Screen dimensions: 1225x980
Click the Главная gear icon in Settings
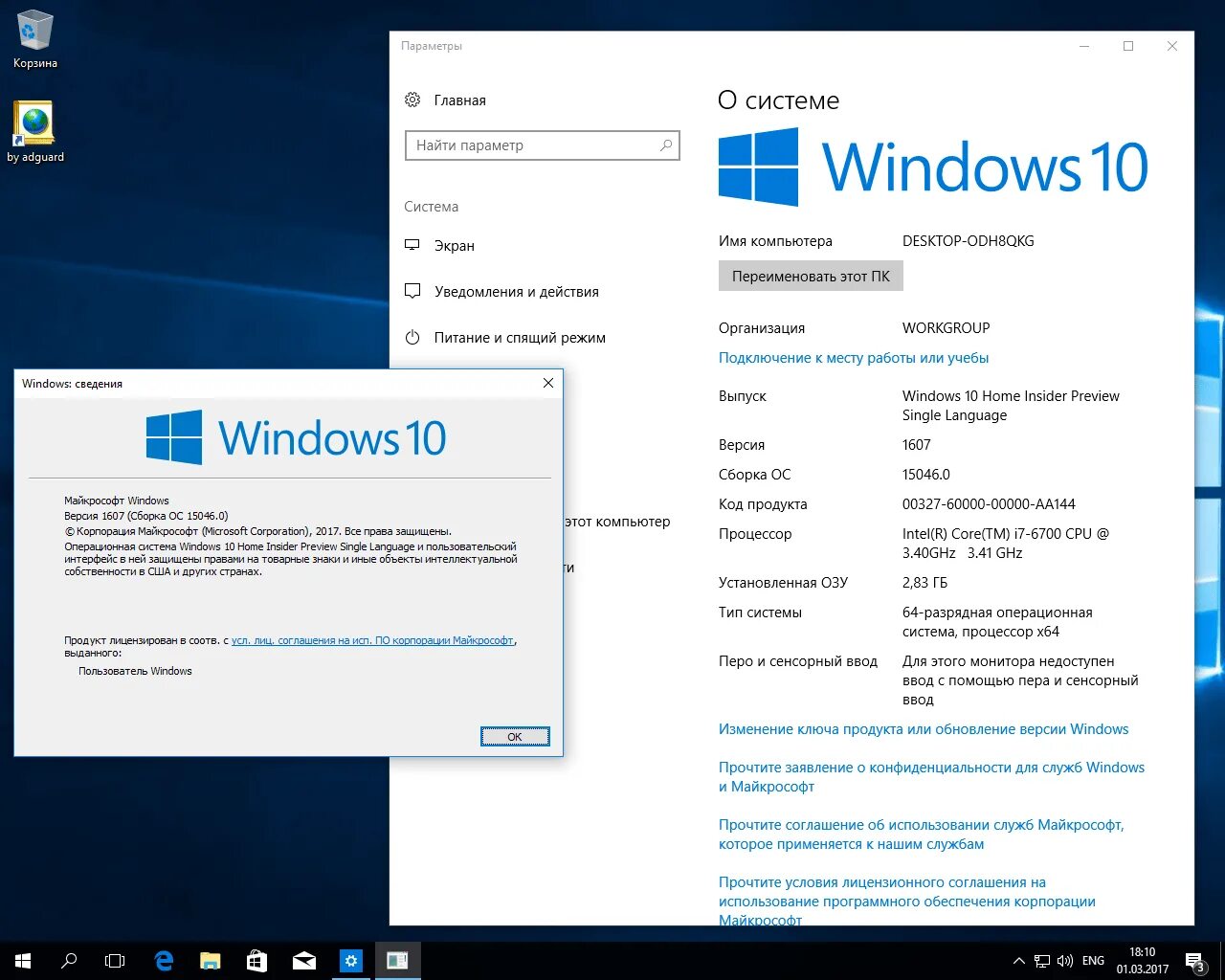[x=412, y=100]
